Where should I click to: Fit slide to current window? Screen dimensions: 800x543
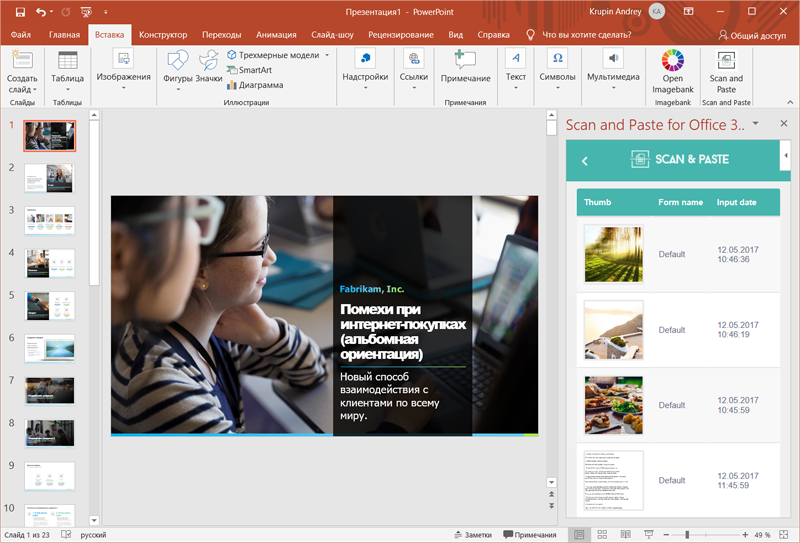pyautogui.click(x=785, y=535)
